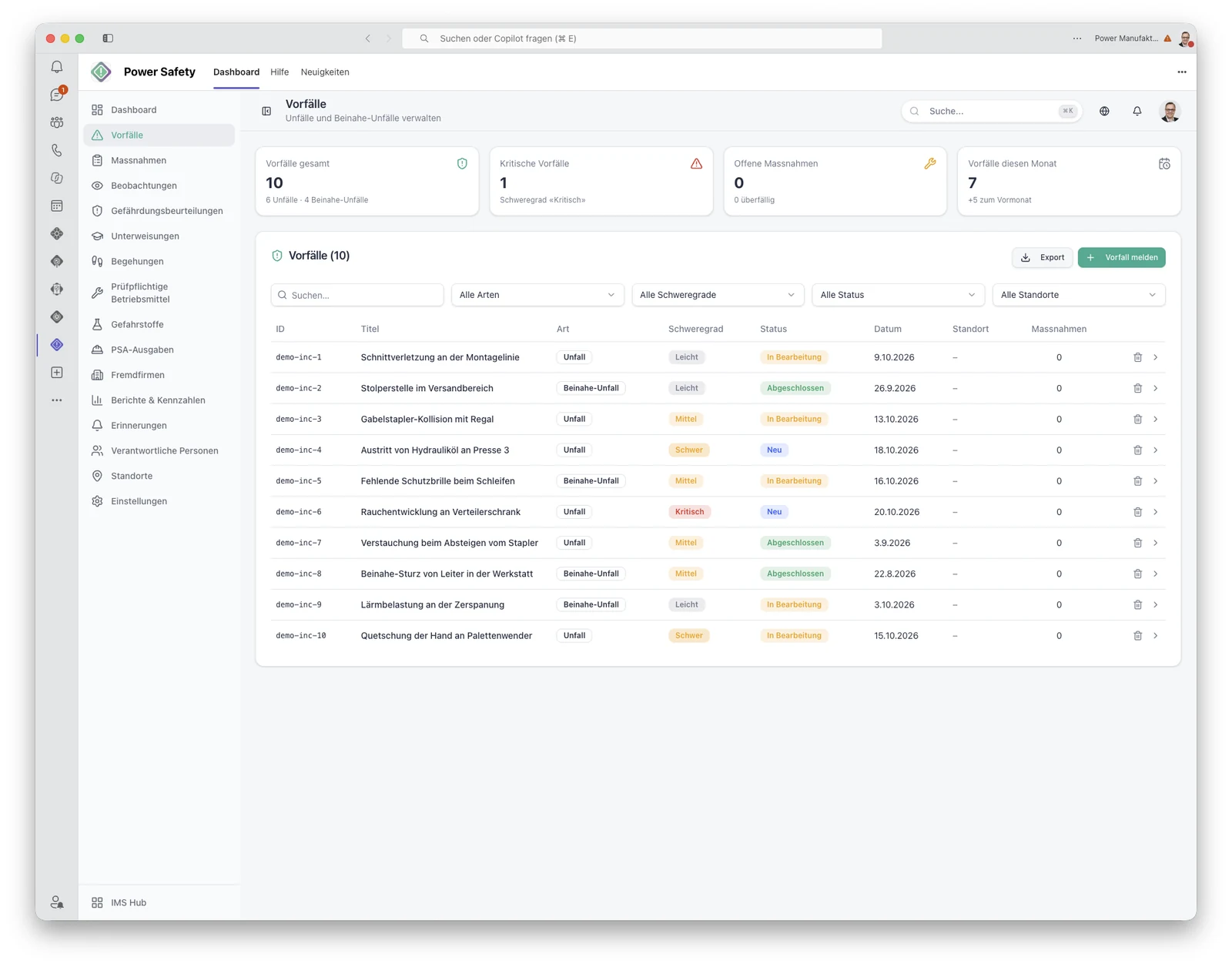Click the language globe icon
The image size is (1232, 967).
(x=1104, y=111)
